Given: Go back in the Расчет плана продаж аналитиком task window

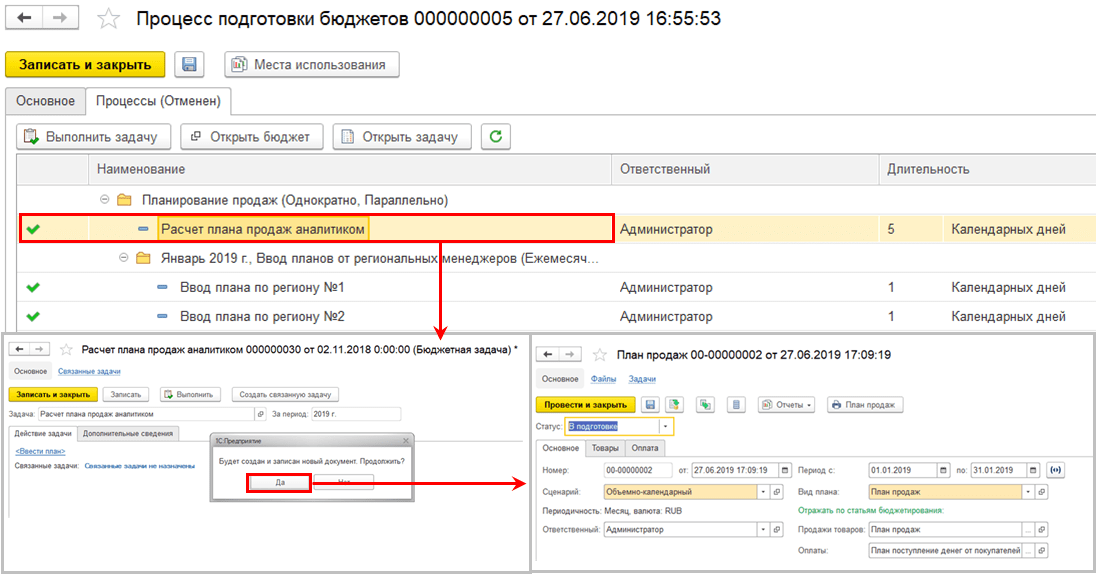Looking at the screenshot, I should (20, 349).
